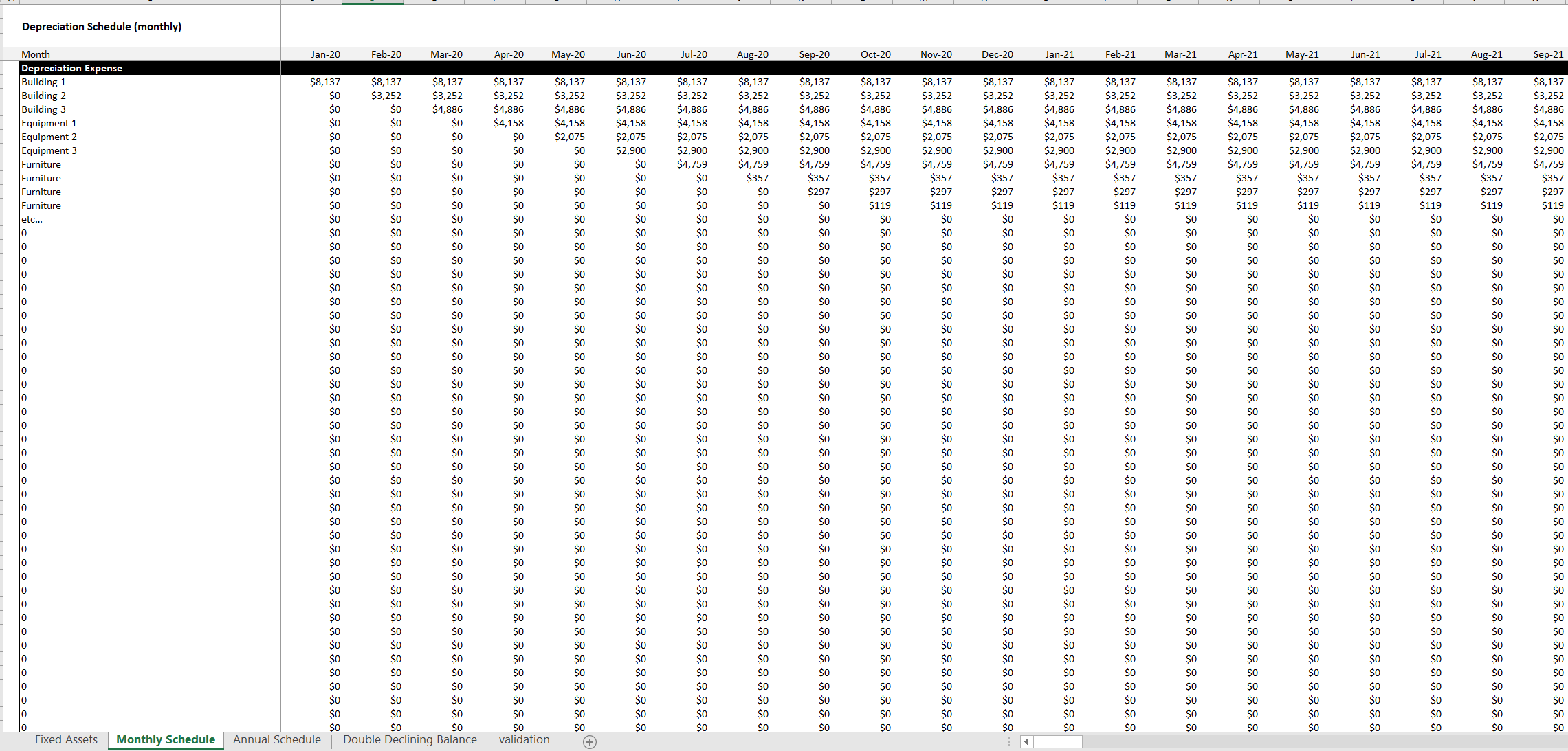Select the Depreciation Schedule (monthly) title cell
This screenshot has height=751, width=1568.
[102, 27]
